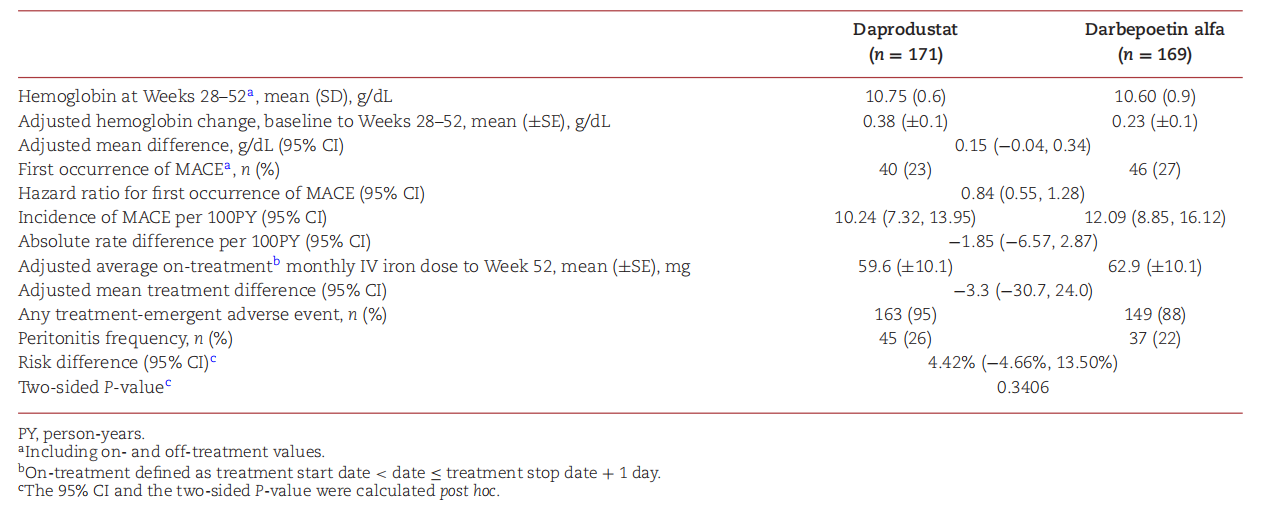1261x506 pixels.
Task: Click footnote 'c' link after Two-sided P-value
Action: [166, 383]
